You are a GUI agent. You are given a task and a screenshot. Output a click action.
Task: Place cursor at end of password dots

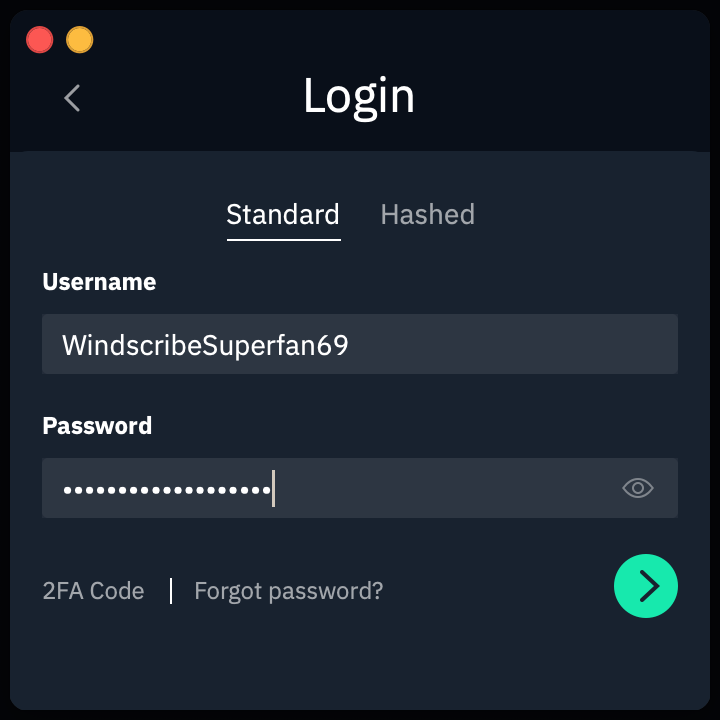tap(273, 489)
